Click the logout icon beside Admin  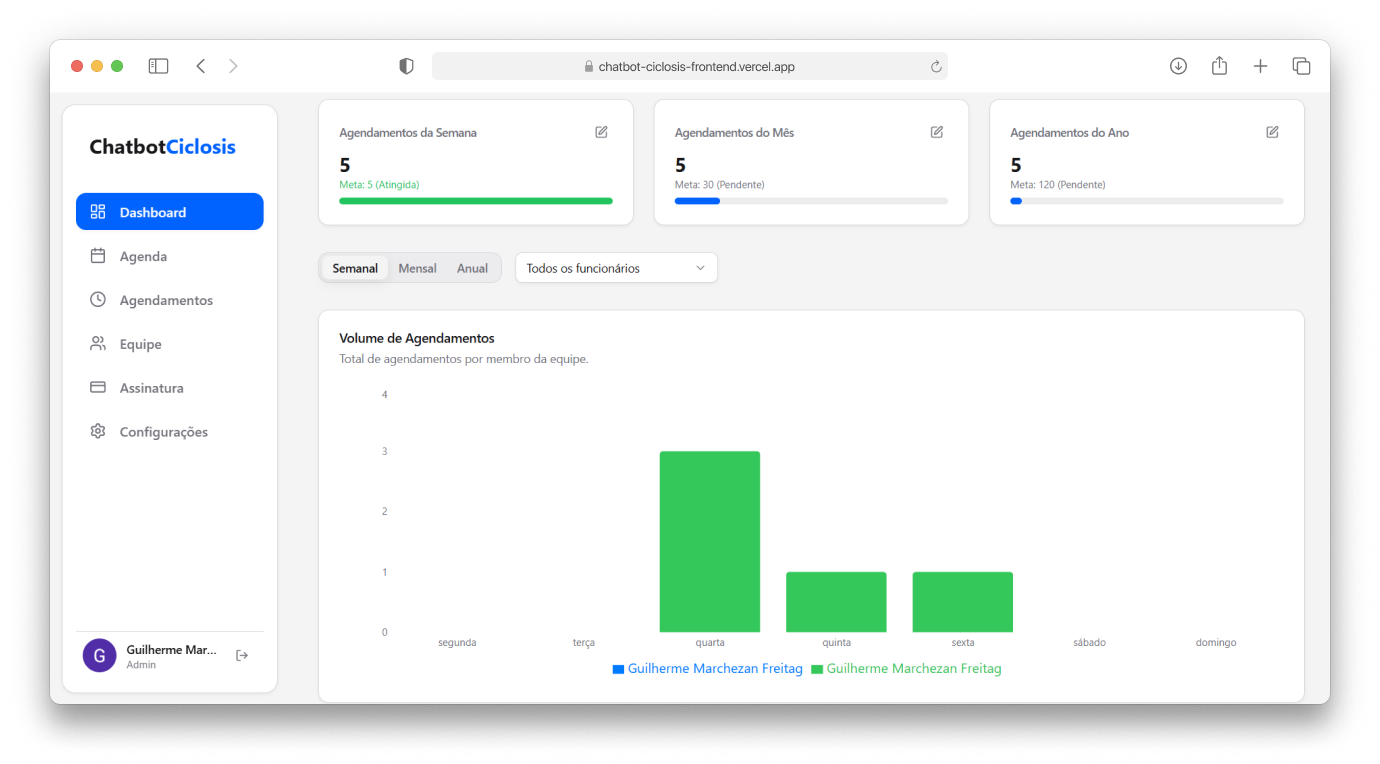[x=242, y=656]
